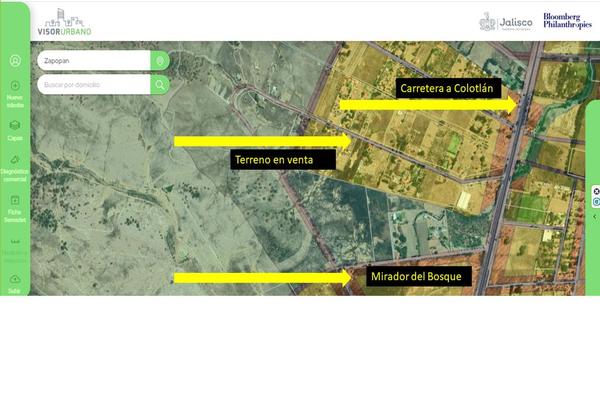Open the user profile icon in sidebar
Screen dimensions: 600x400
[x=15, y=61]
